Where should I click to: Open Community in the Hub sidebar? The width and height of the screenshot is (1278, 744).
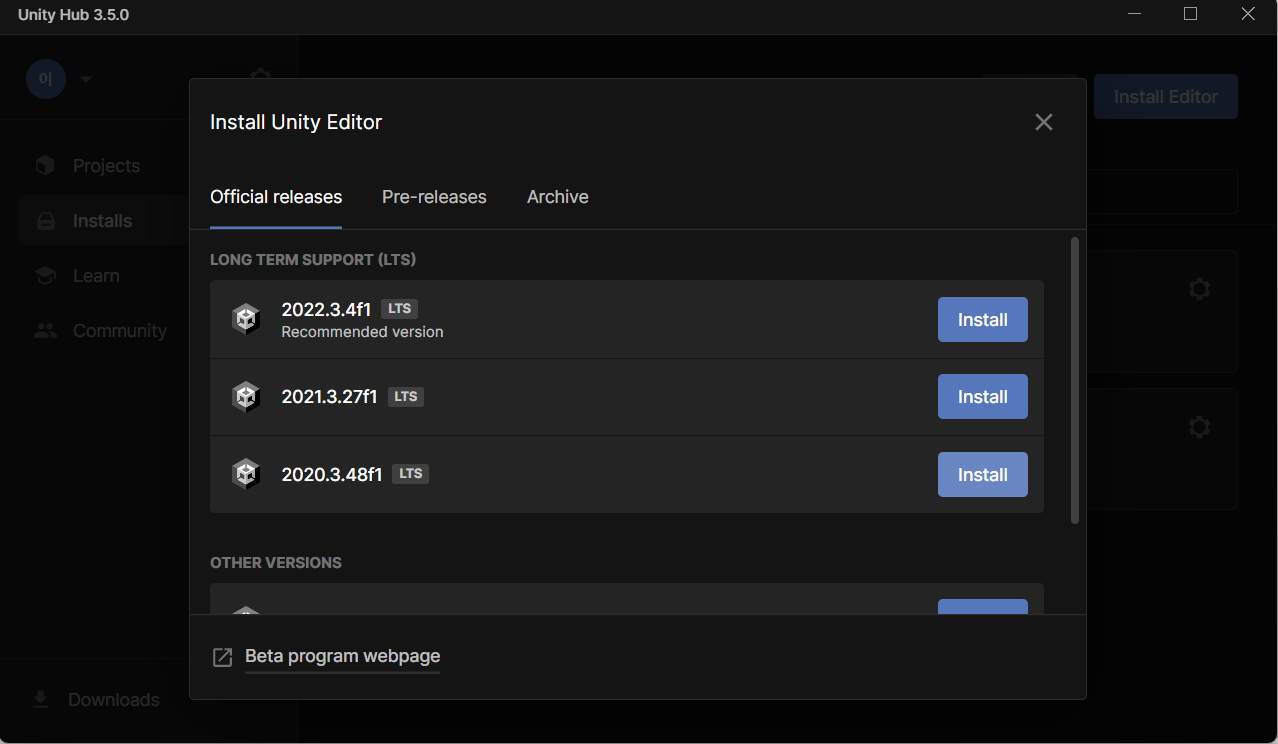pos(120,331)
